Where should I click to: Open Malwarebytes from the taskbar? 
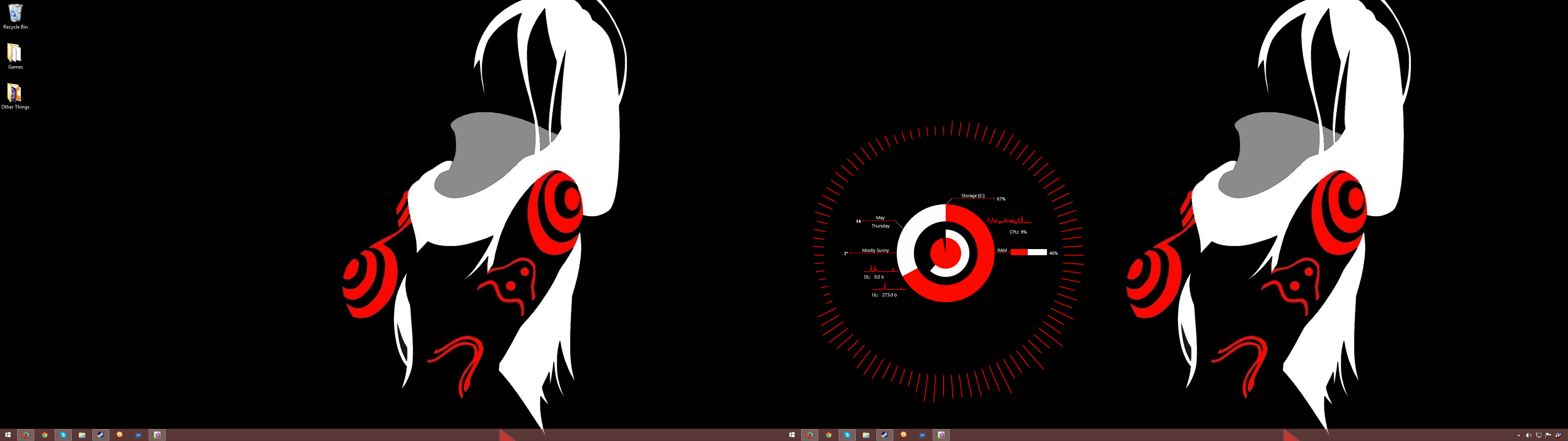[x=138, y=435]
